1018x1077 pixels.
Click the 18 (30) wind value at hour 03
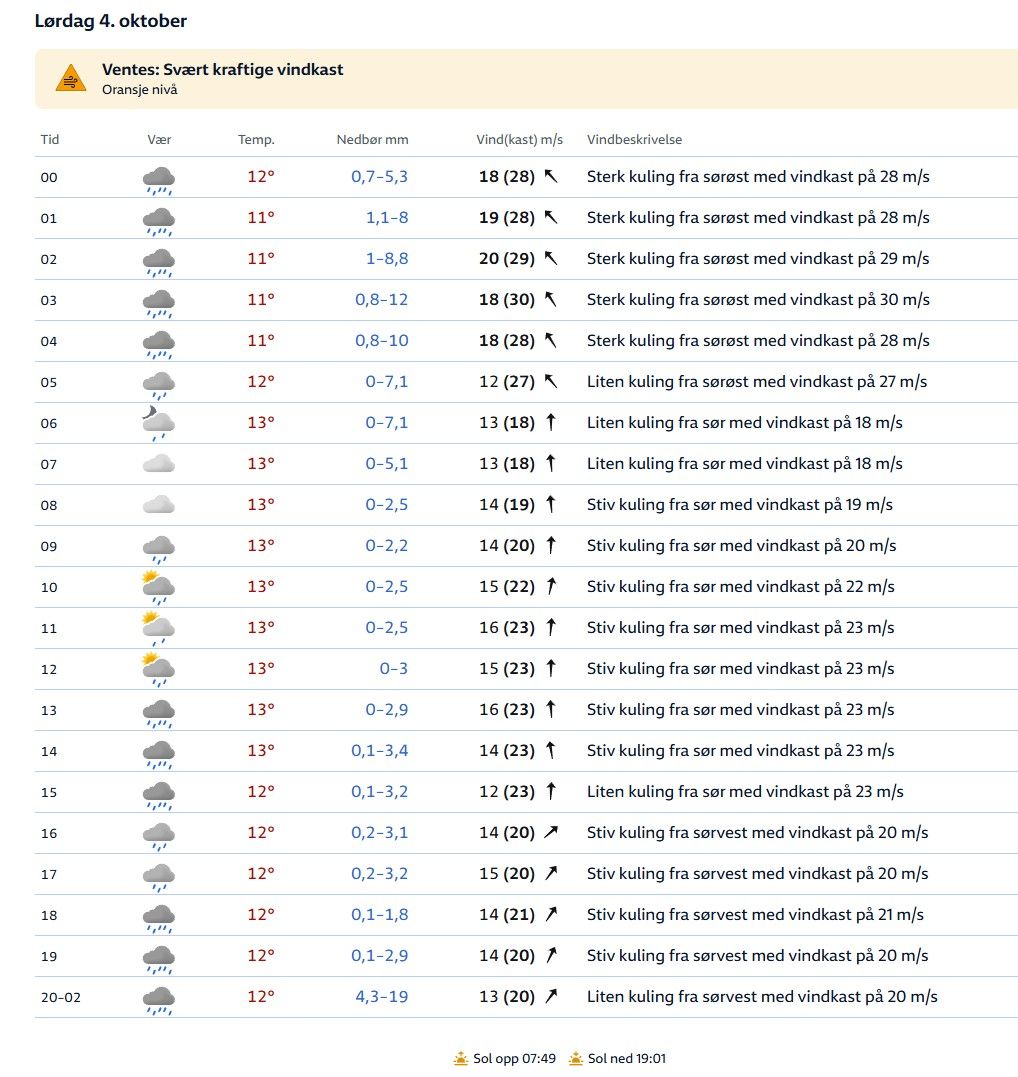coord(506,300)
